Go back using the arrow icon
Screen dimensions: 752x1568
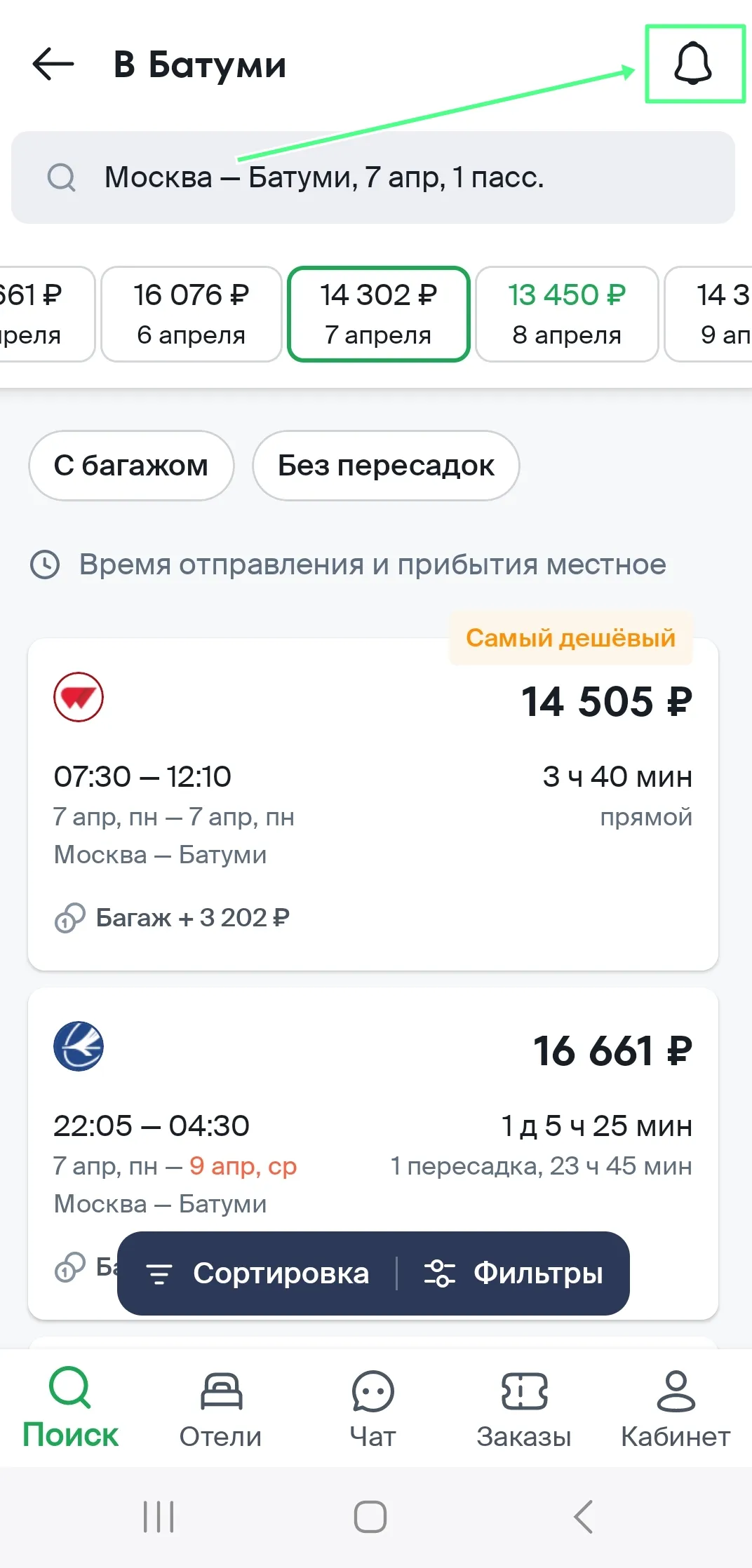point(53,64)
